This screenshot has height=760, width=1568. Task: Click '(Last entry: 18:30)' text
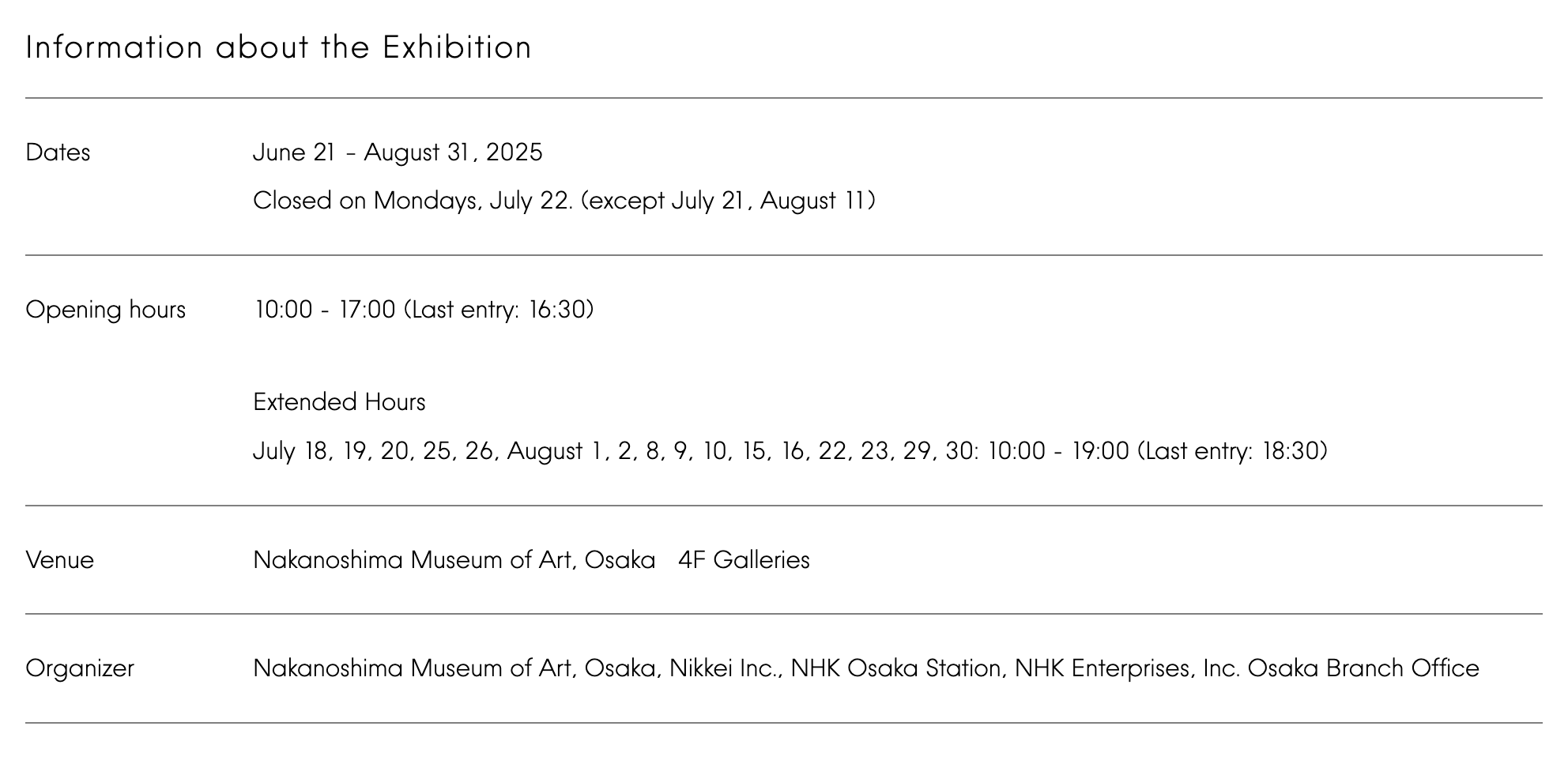(x=1232, y=451)
